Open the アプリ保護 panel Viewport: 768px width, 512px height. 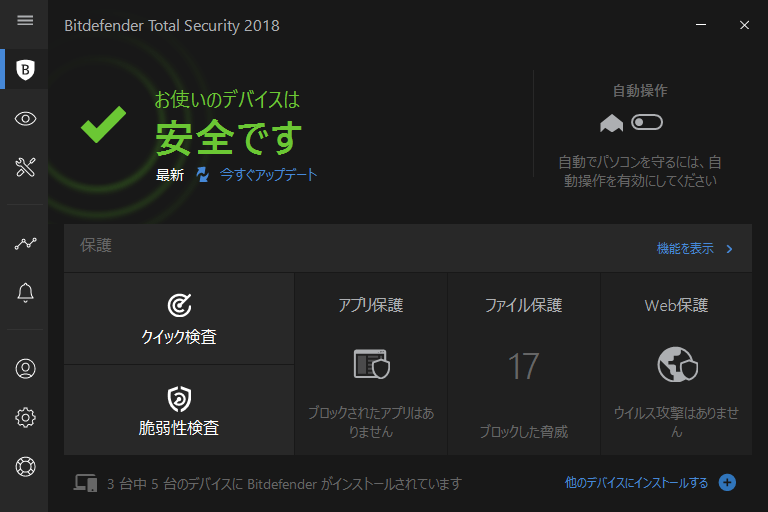371,365
